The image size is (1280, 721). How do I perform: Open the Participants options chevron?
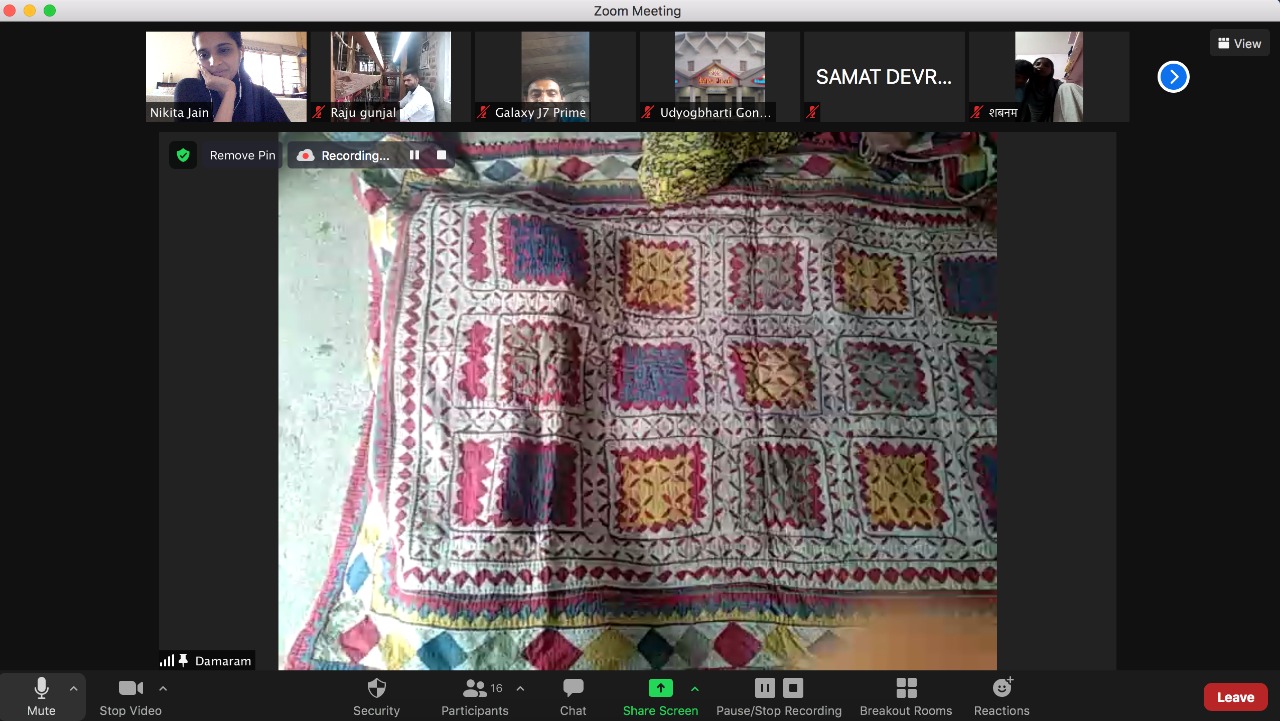pyautogui.click(x=520, y=687)
